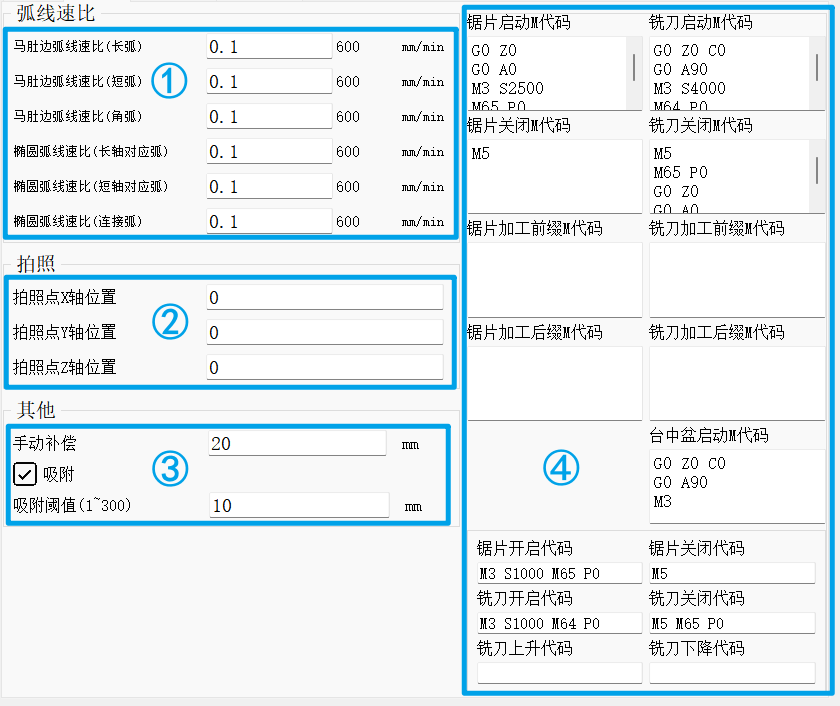
Task: Click the 锯片开启代码 input field
Action: (558, 573)
